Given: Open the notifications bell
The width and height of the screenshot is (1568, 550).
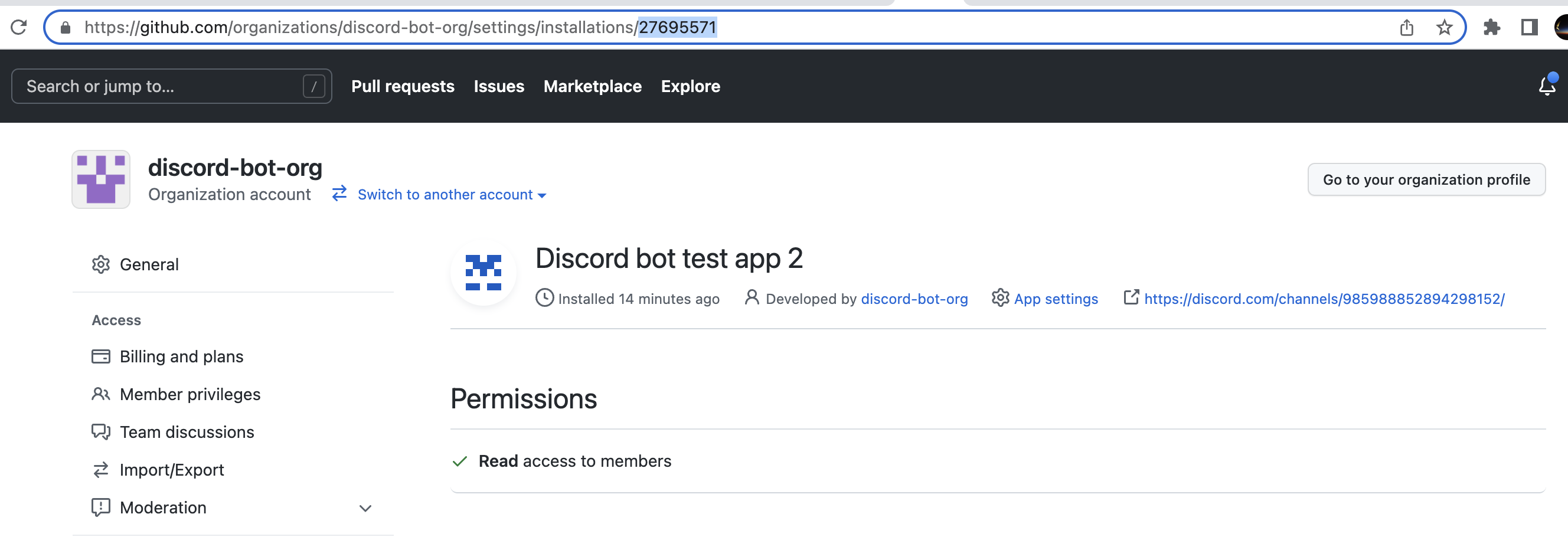Looking at the screenshot, I should tap(1547, 86).
